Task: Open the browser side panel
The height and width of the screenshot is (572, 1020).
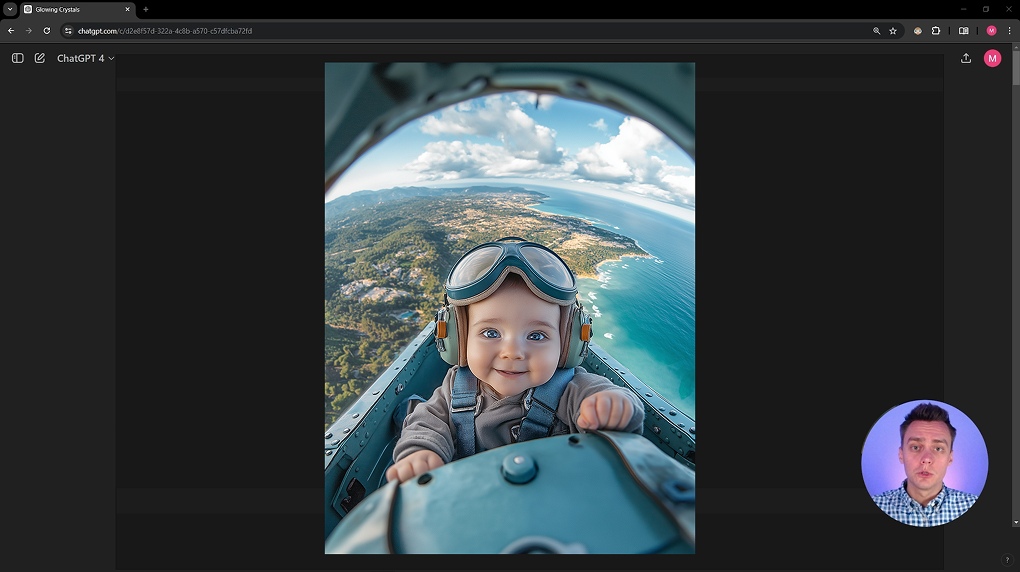Action: (963, 31)
